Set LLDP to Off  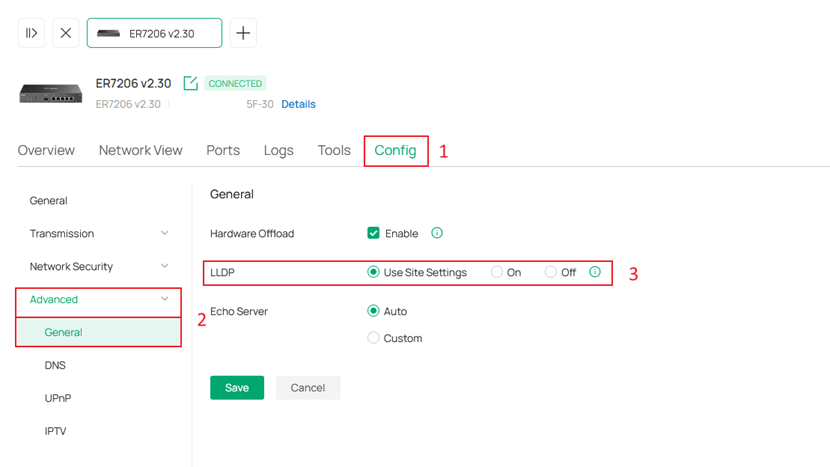pos(551,272)
